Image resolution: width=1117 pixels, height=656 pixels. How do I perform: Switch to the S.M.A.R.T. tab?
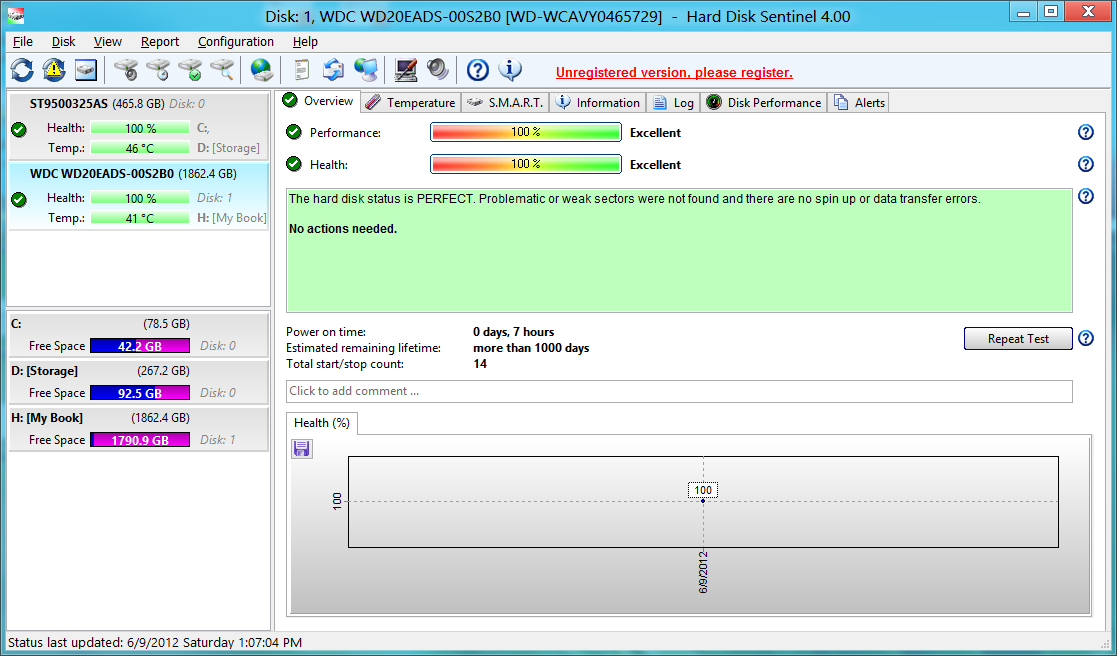[504, 103]
